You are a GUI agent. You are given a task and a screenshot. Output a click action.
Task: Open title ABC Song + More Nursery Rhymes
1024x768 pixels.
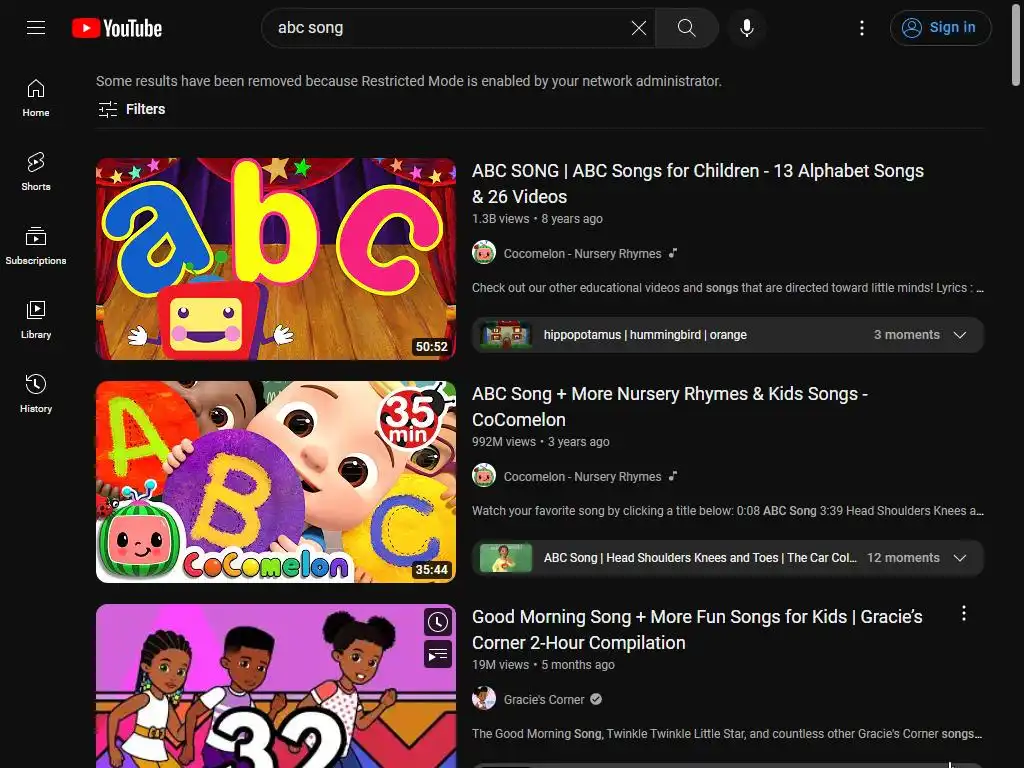pyautogui.click(x=670, y=406)
